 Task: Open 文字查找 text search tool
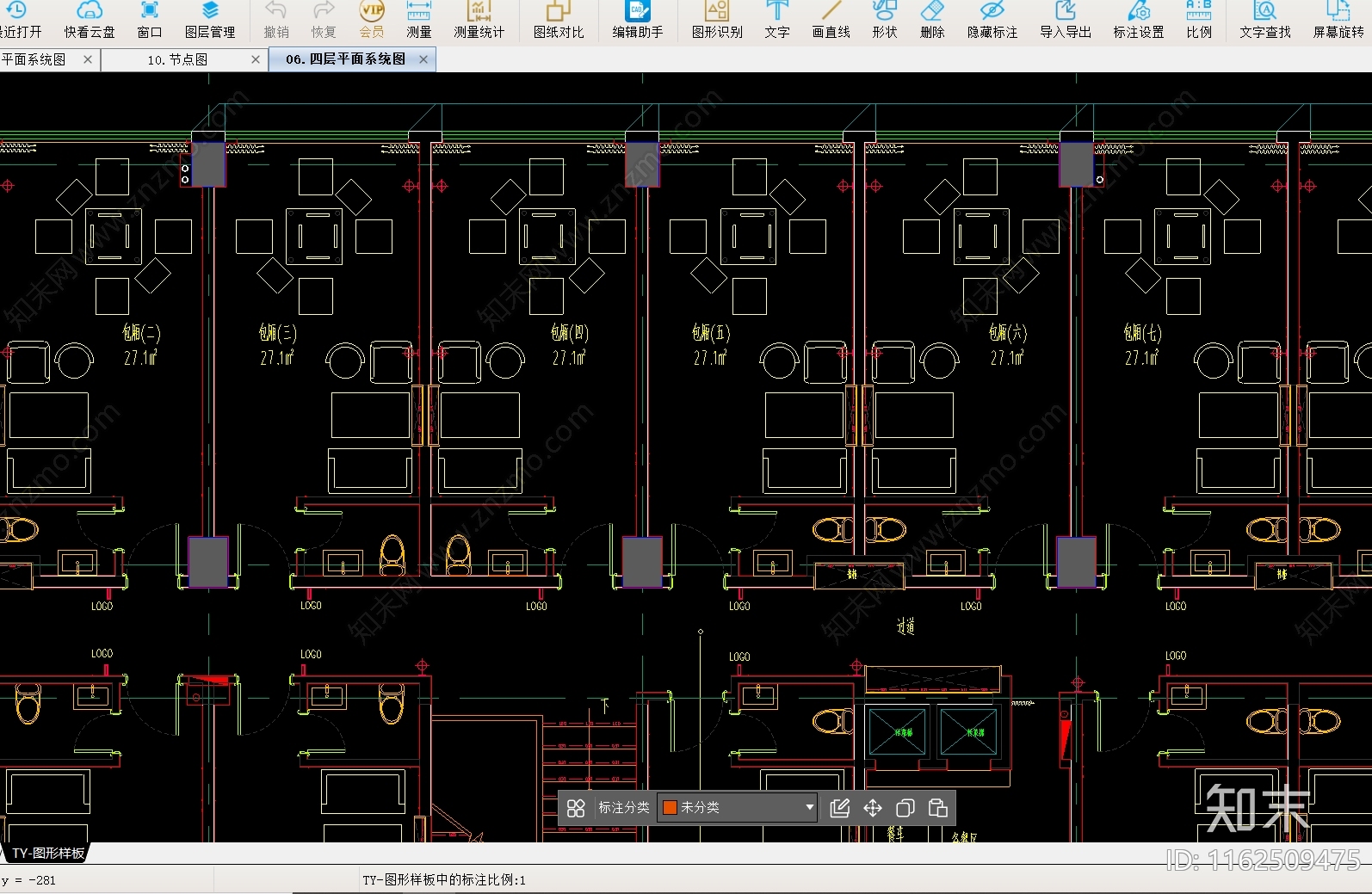click(x=1265, y=21)
